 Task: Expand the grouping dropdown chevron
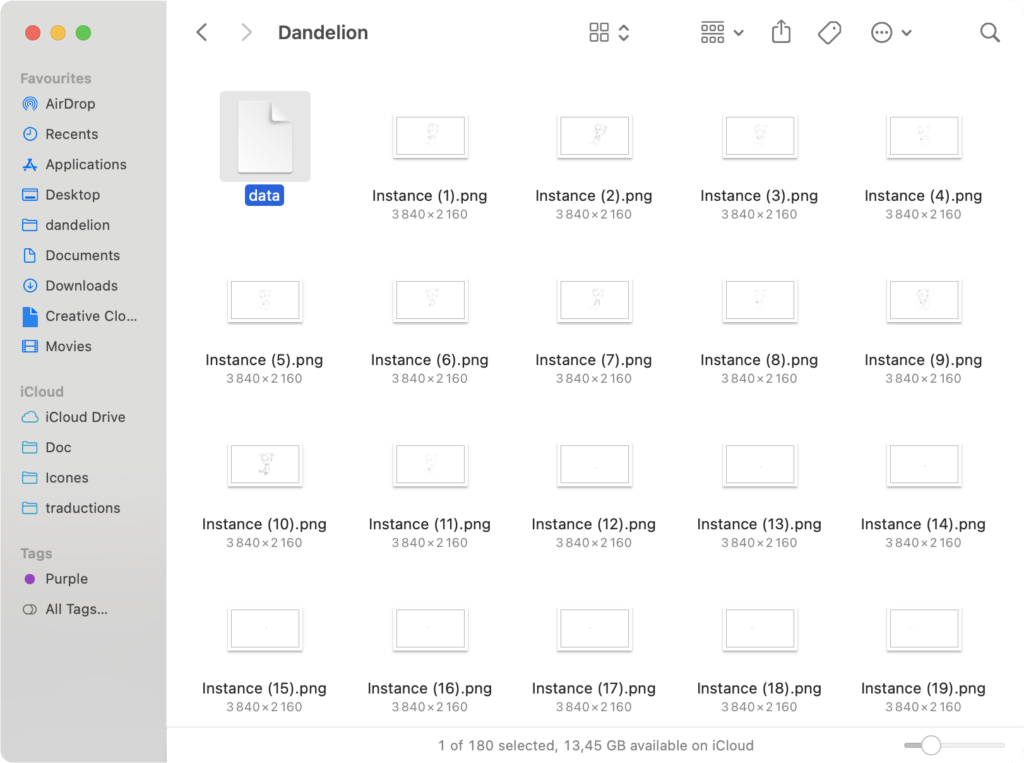coord(739,33)
